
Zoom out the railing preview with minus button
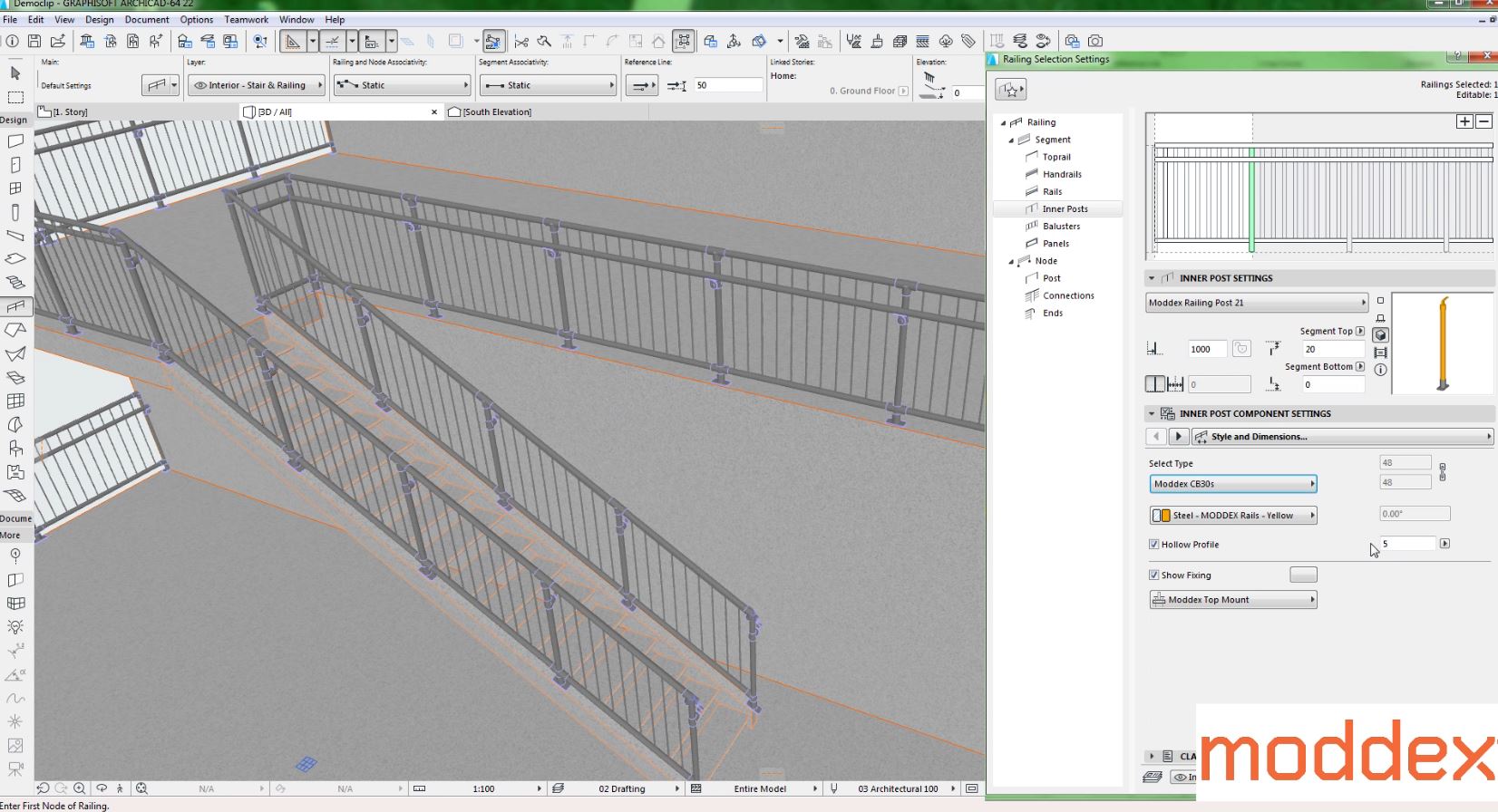[1483, 121]
